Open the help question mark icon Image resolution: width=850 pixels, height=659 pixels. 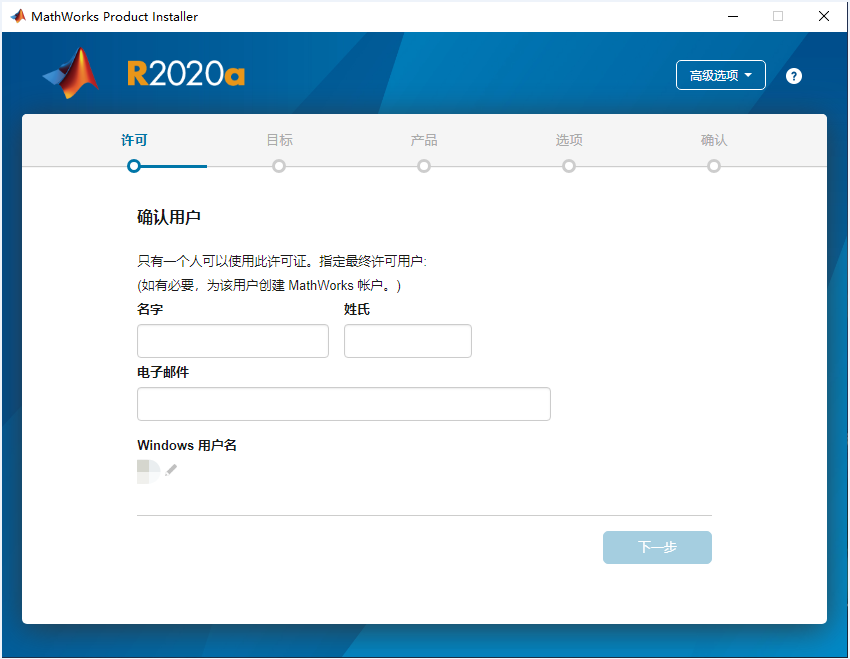[794, 76]
